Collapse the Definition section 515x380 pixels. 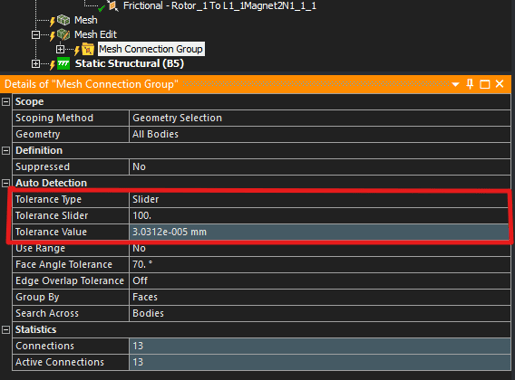pos(6,151)
